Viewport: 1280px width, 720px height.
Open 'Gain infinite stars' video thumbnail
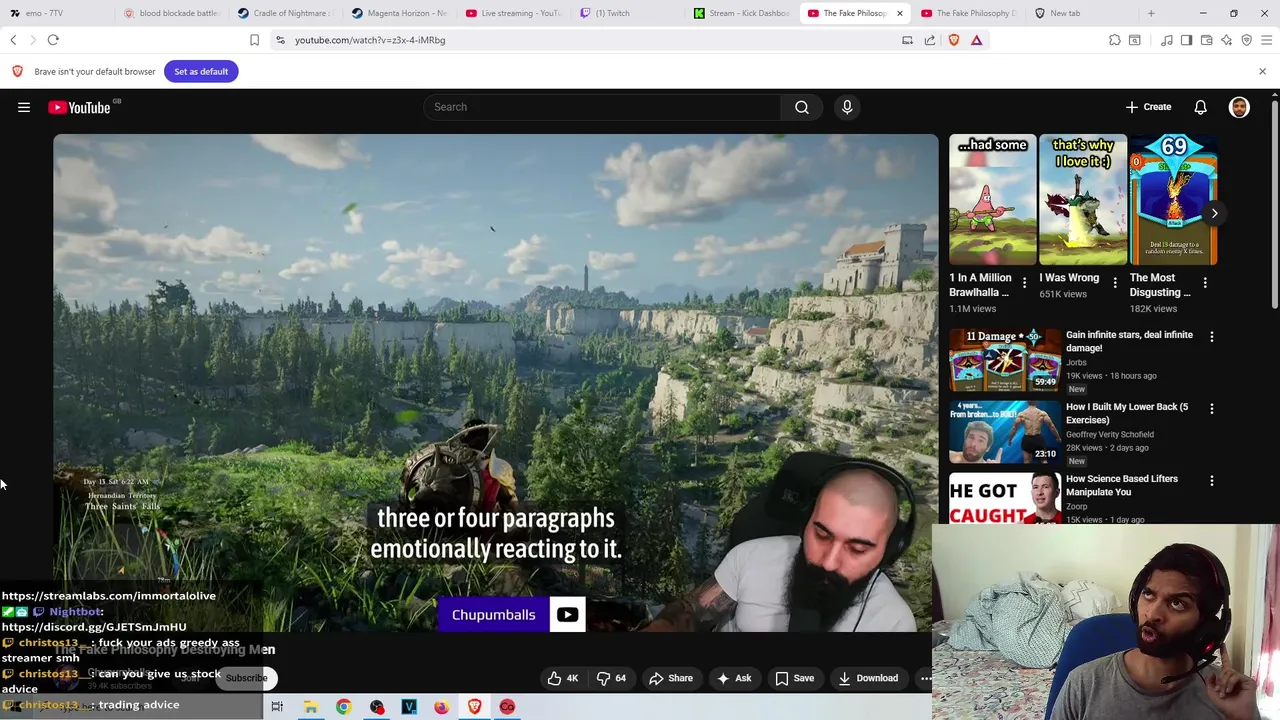[x=1005, y=359]
